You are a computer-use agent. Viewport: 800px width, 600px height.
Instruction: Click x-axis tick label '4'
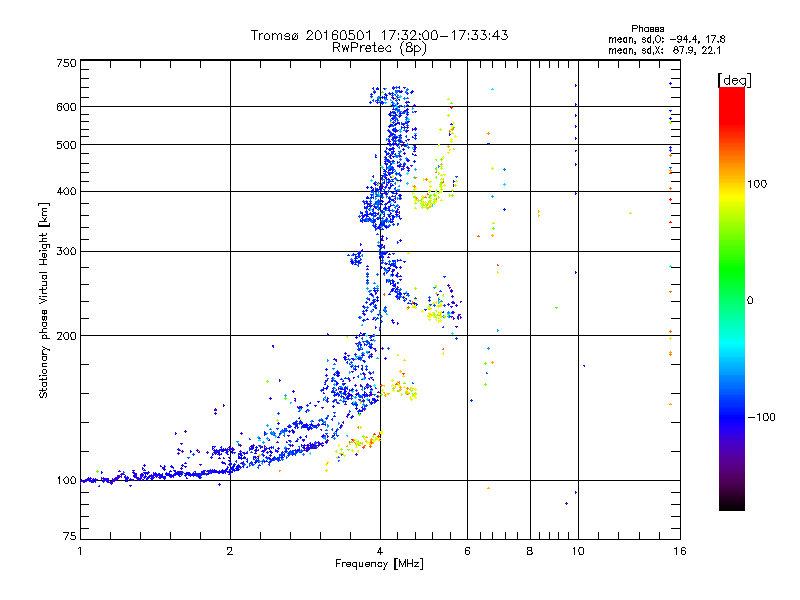click(x=380, y=551)
